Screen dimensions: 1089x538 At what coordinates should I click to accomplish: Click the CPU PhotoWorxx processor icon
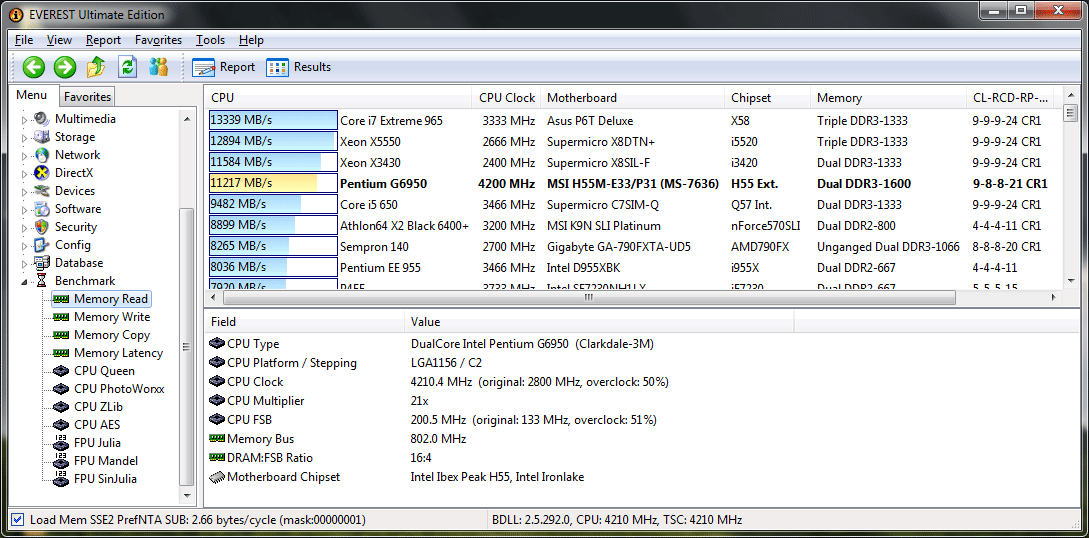(x=61, y=389)
